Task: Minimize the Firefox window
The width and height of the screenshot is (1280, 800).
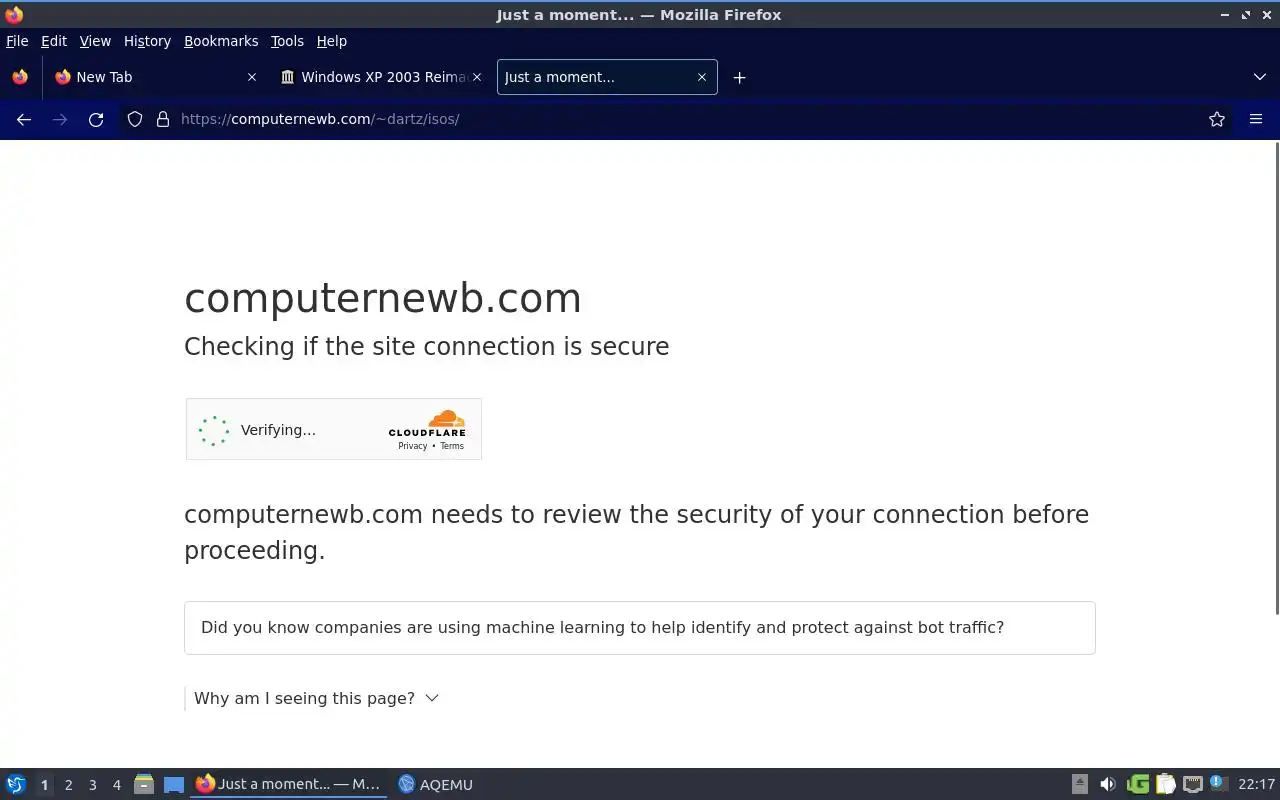Action: click(1225, 15)
